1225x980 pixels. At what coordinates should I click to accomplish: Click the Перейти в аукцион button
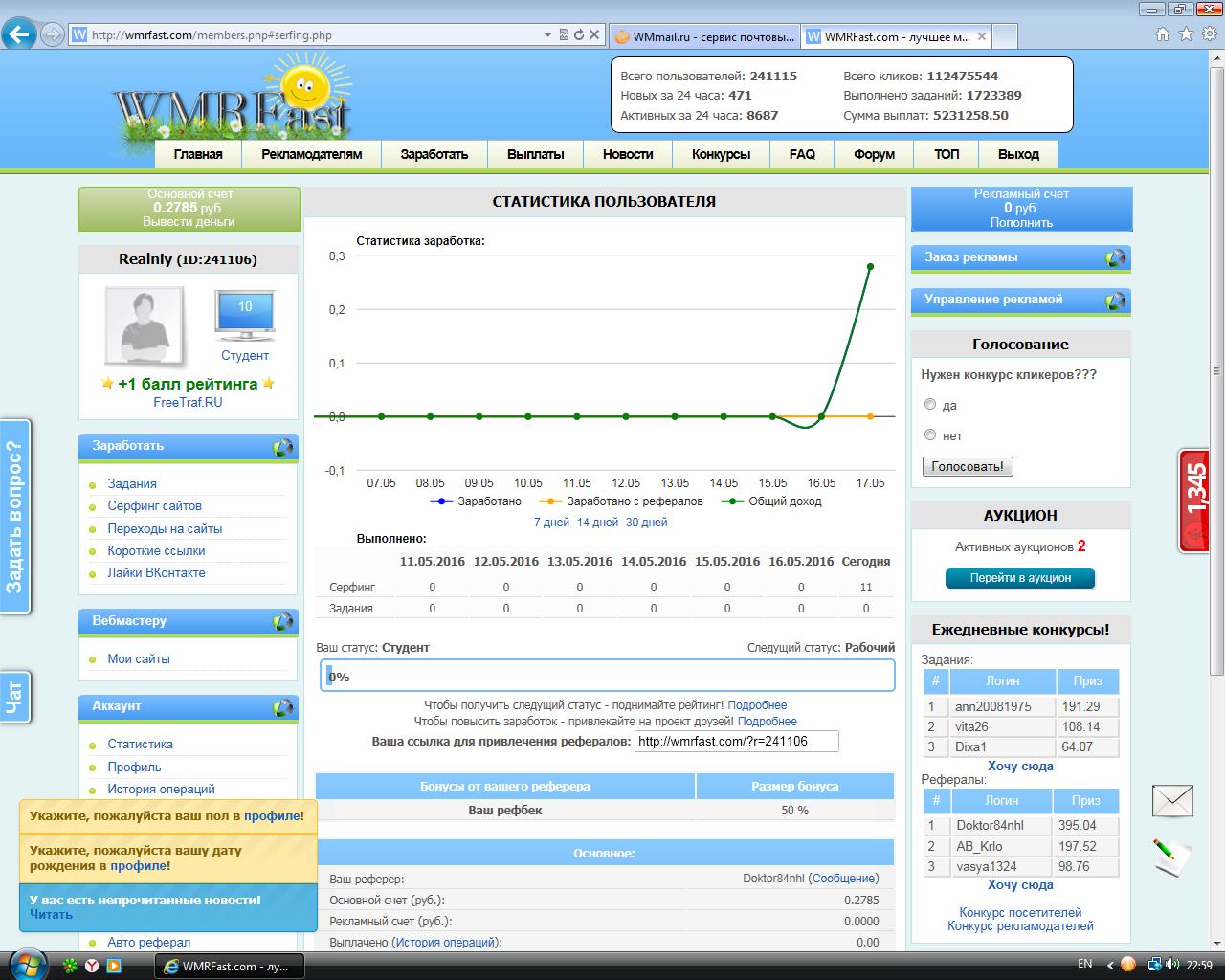[x=1020, y=578]
